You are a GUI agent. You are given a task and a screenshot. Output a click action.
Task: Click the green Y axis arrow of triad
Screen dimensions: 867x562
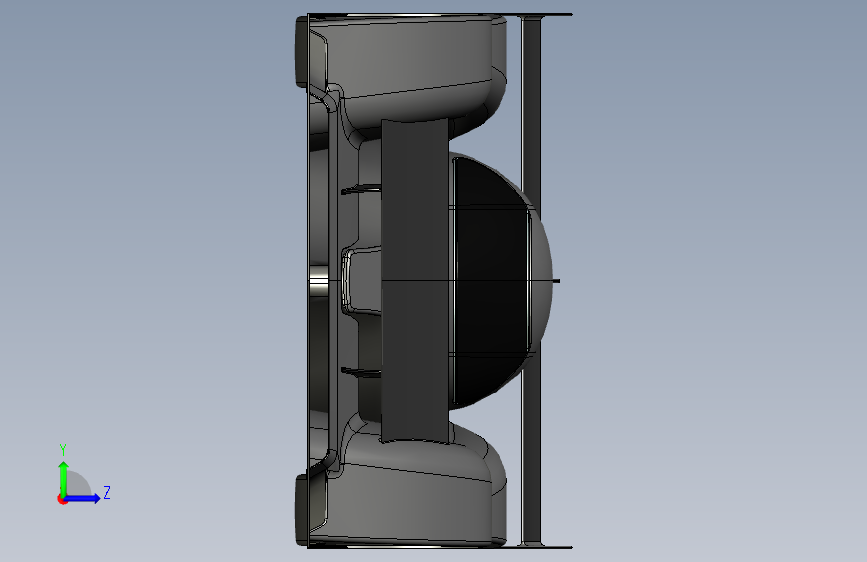pos(64,478)
